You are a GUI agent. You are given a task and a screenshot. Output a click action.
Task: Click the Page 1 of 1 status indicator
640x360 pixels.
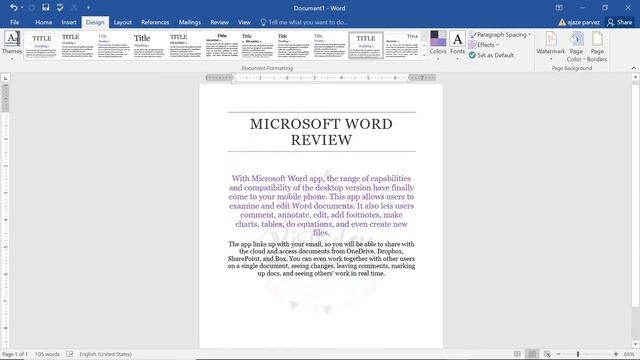[14, 354]
